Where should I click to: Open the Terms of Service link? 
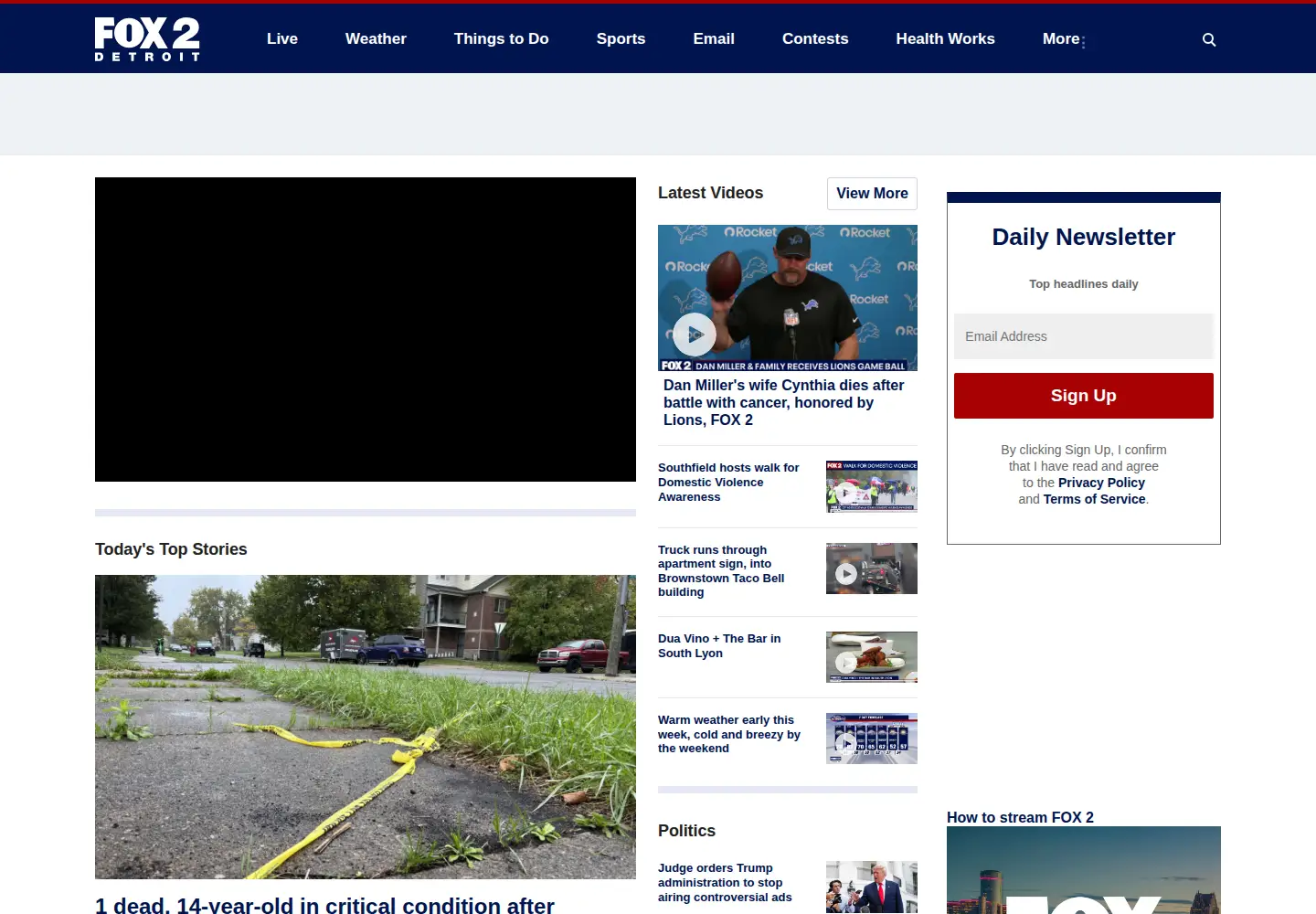(x=1094, y=499)
